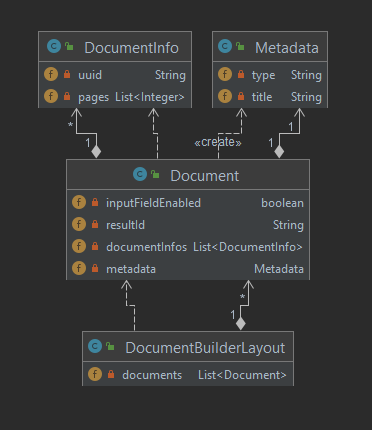
Task: Click the List<Document> type text
Action: (x=242, y=375)
